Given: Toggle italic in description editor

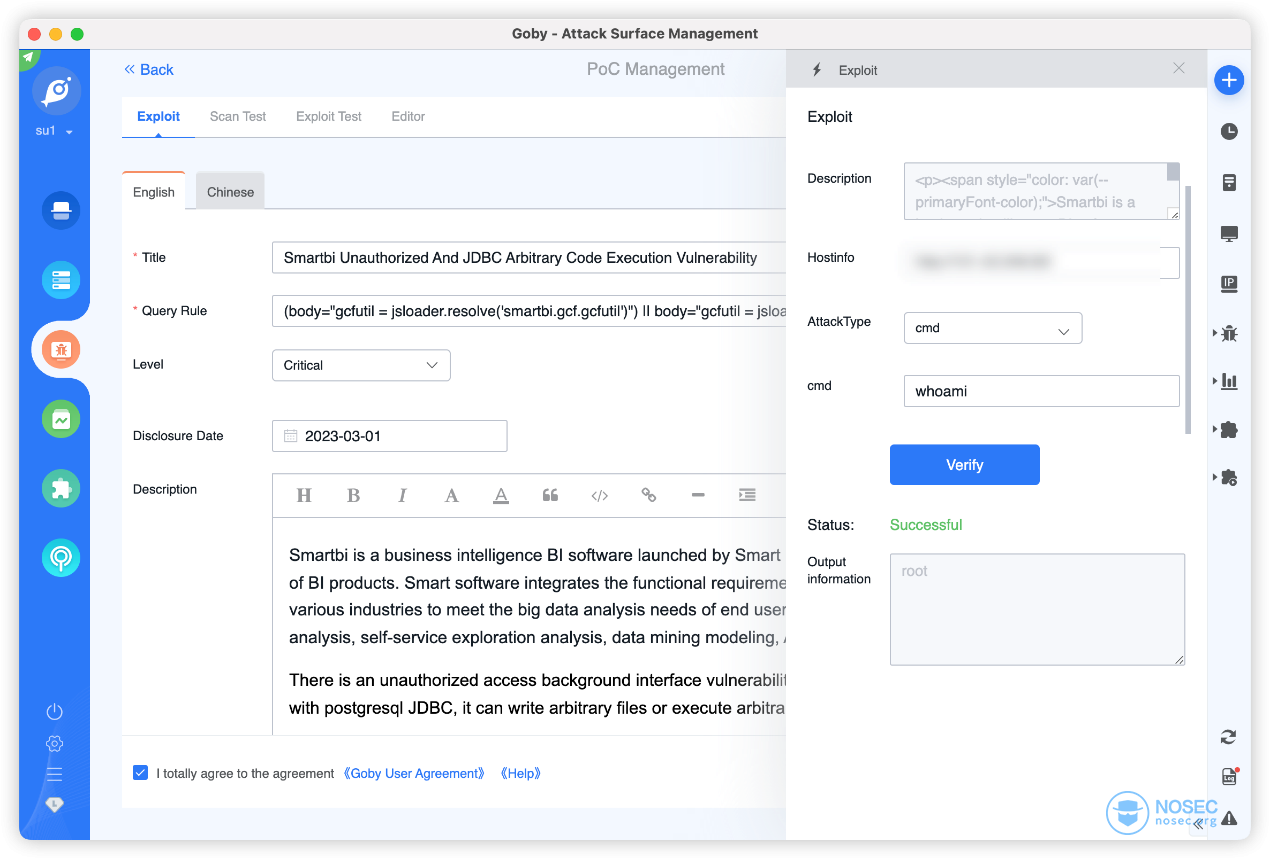Looking at the screenshot, I should click(402, 495).
